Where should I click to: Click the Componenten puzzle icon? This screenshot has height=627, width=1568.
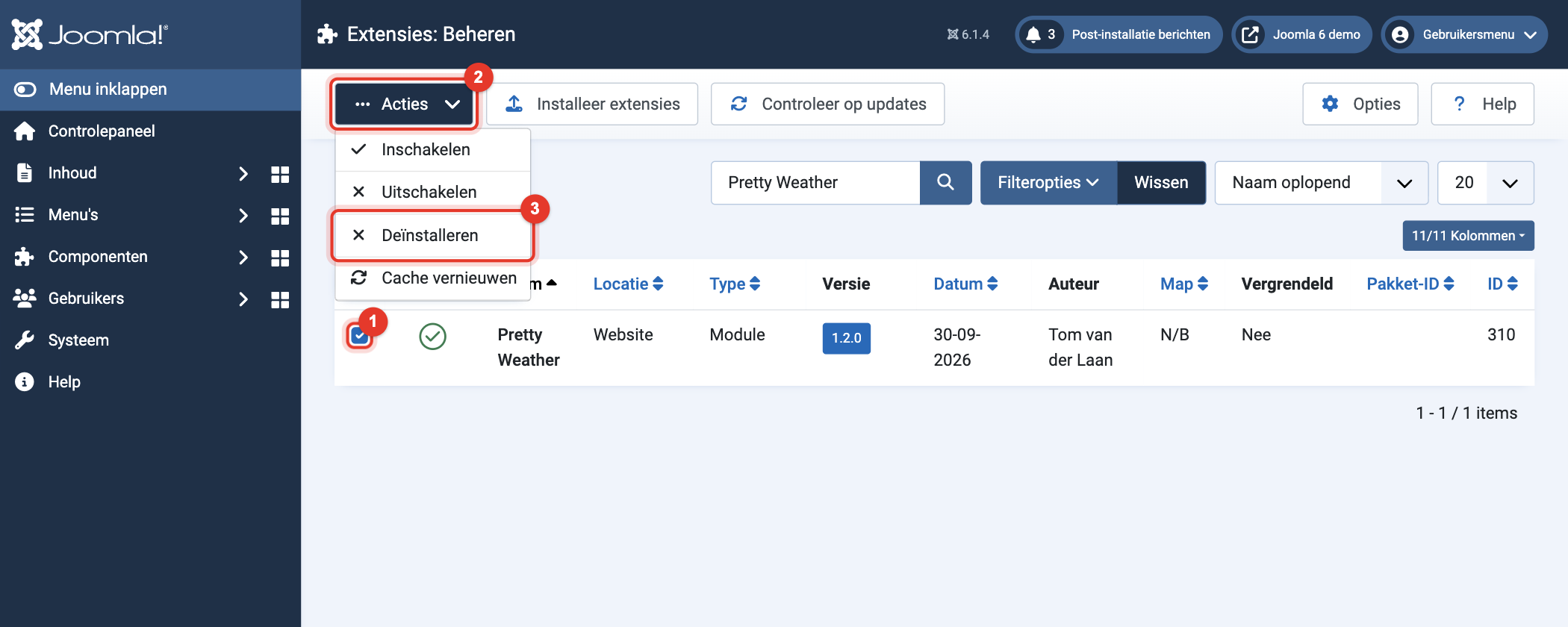[x=25, y=257]
